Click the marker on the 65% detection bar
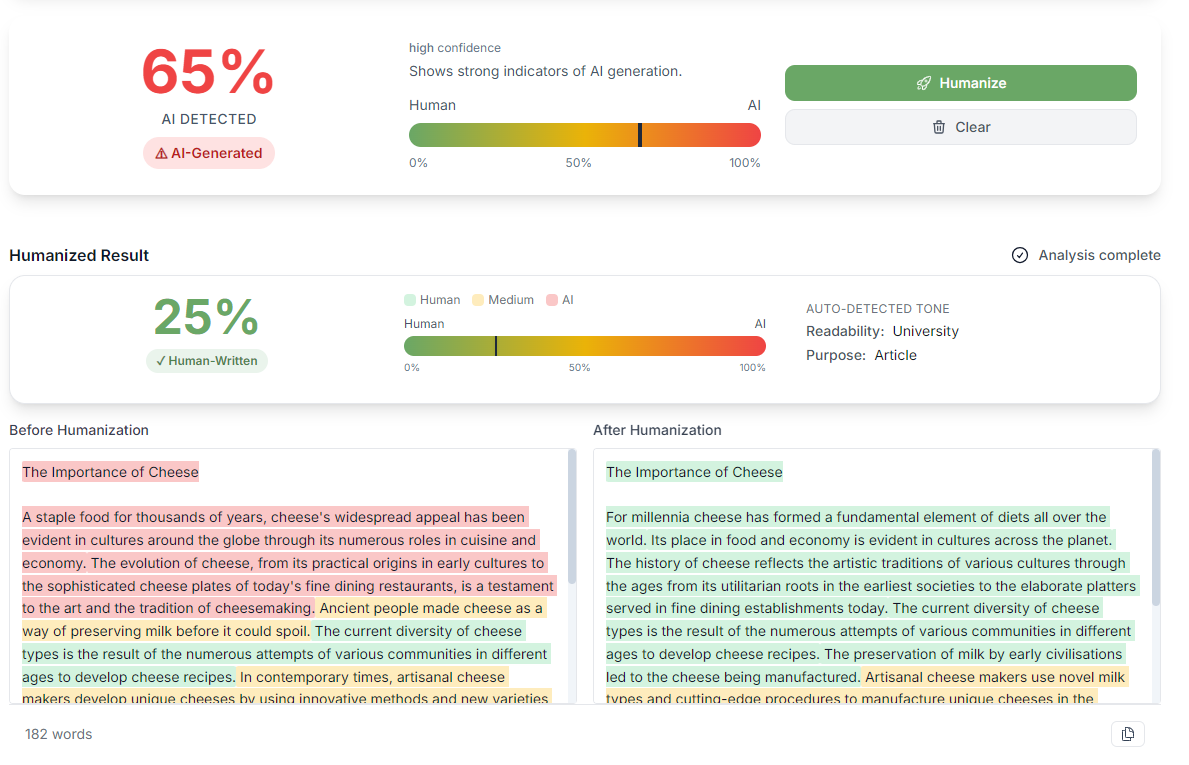The width and height of the screenshot is (1189, 765). click(x=640, y=135)
